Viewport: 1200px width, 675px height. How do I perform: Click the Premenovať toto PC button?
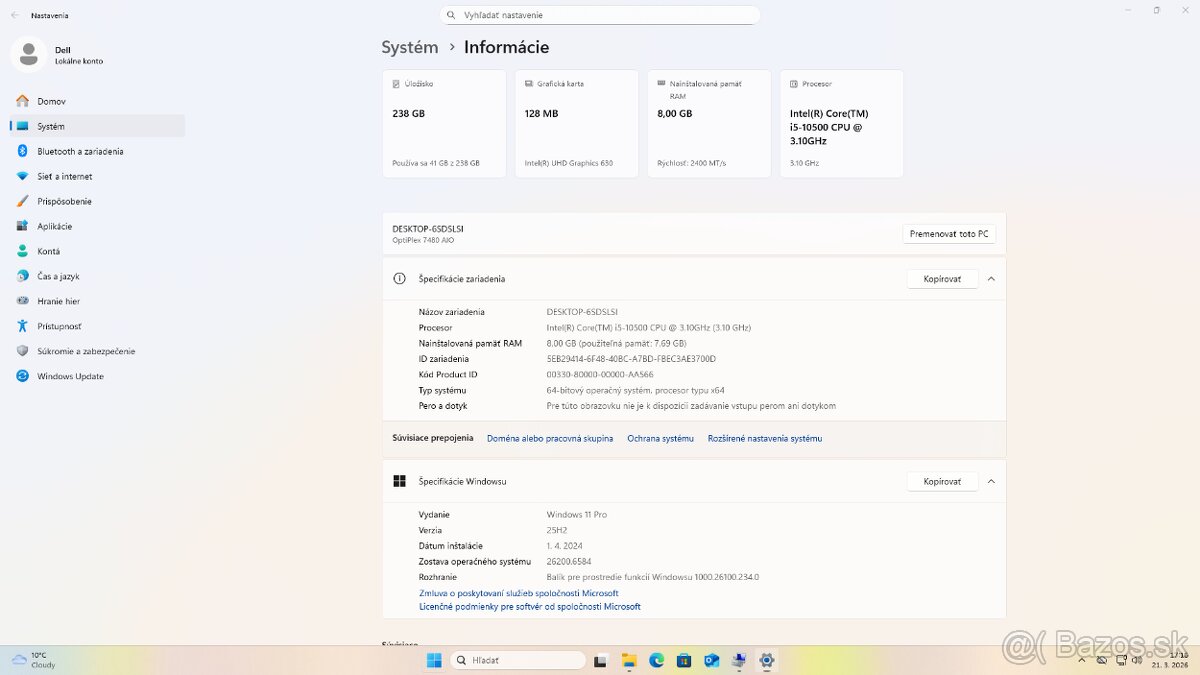click(x=948, y=234)
